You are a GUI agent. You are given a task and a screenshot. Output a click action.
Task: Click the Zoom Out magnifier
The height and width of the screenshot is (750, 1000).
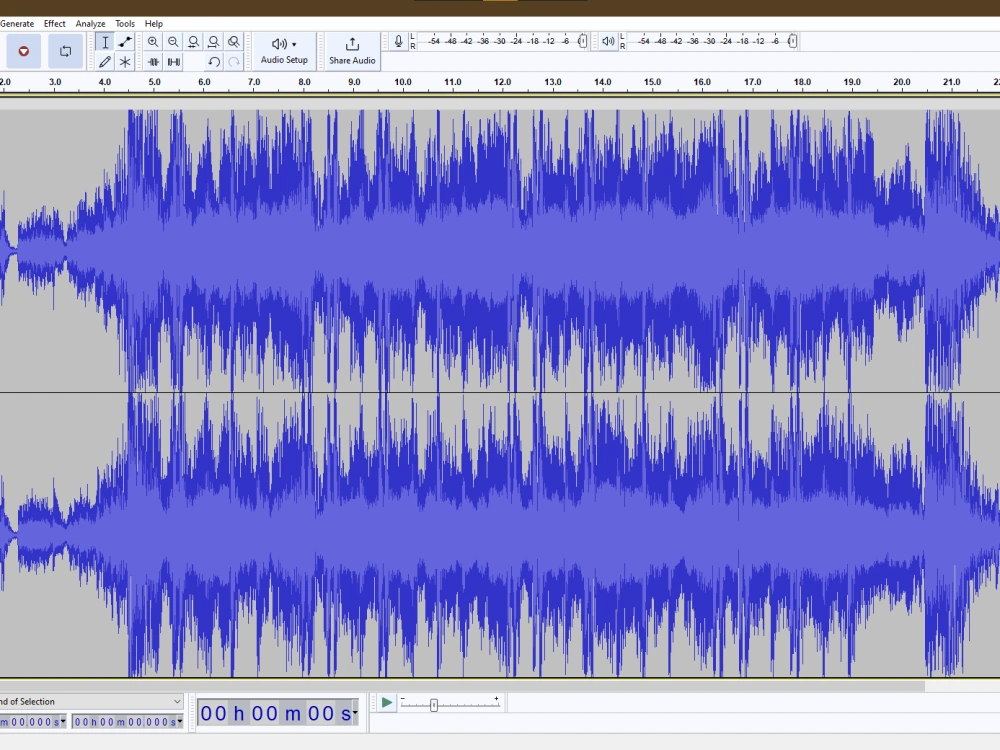click(x=173, y=42)
